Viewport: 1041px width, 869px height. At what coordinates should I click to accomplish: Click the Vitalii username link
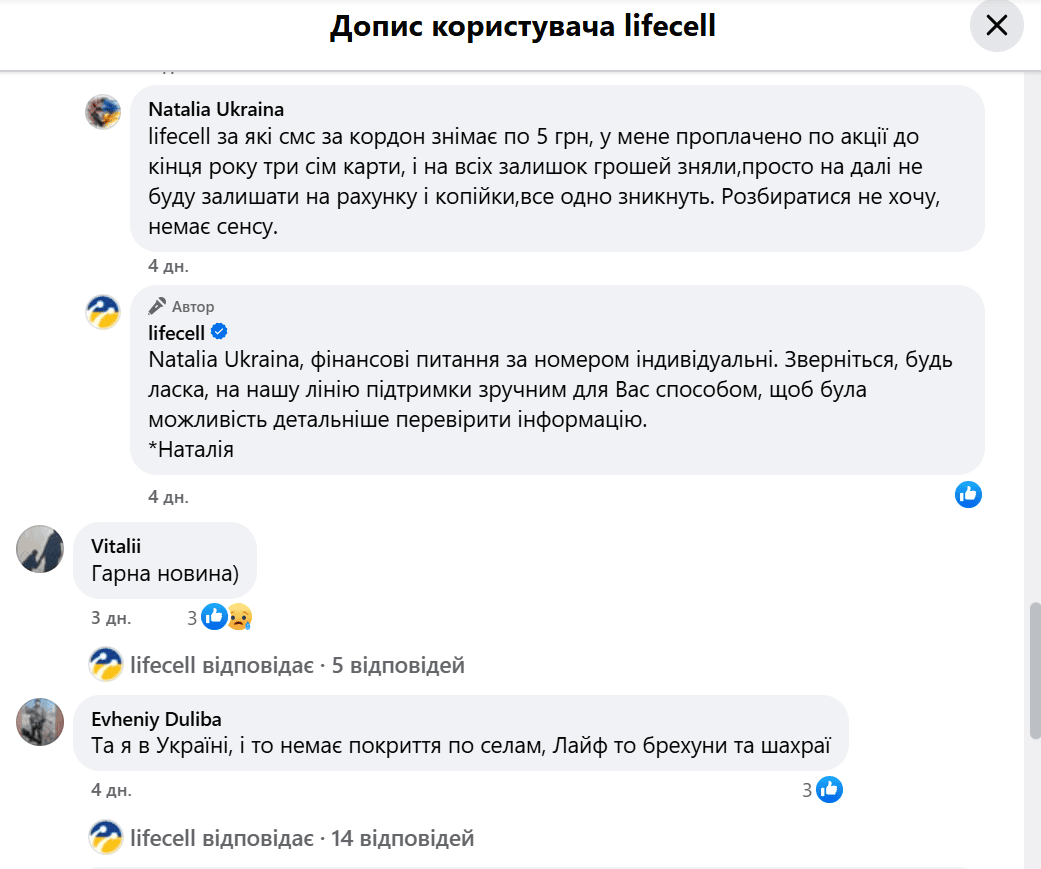(x=116, y=546)
